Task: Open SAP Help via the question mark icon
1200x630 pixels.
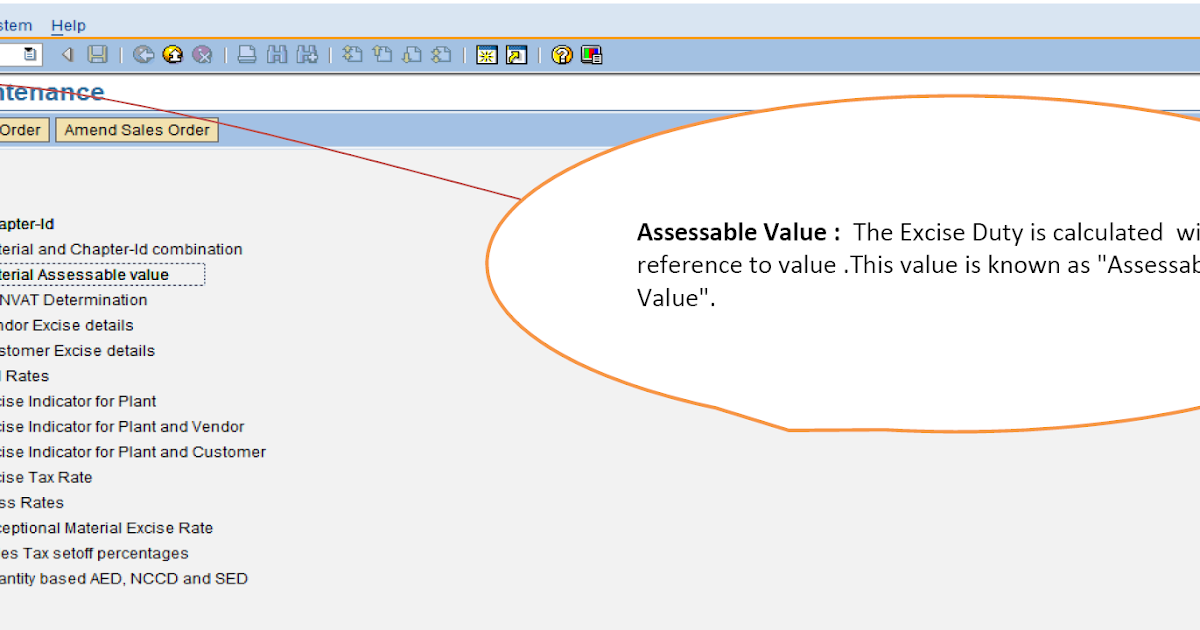Action: tap(561, 55)
